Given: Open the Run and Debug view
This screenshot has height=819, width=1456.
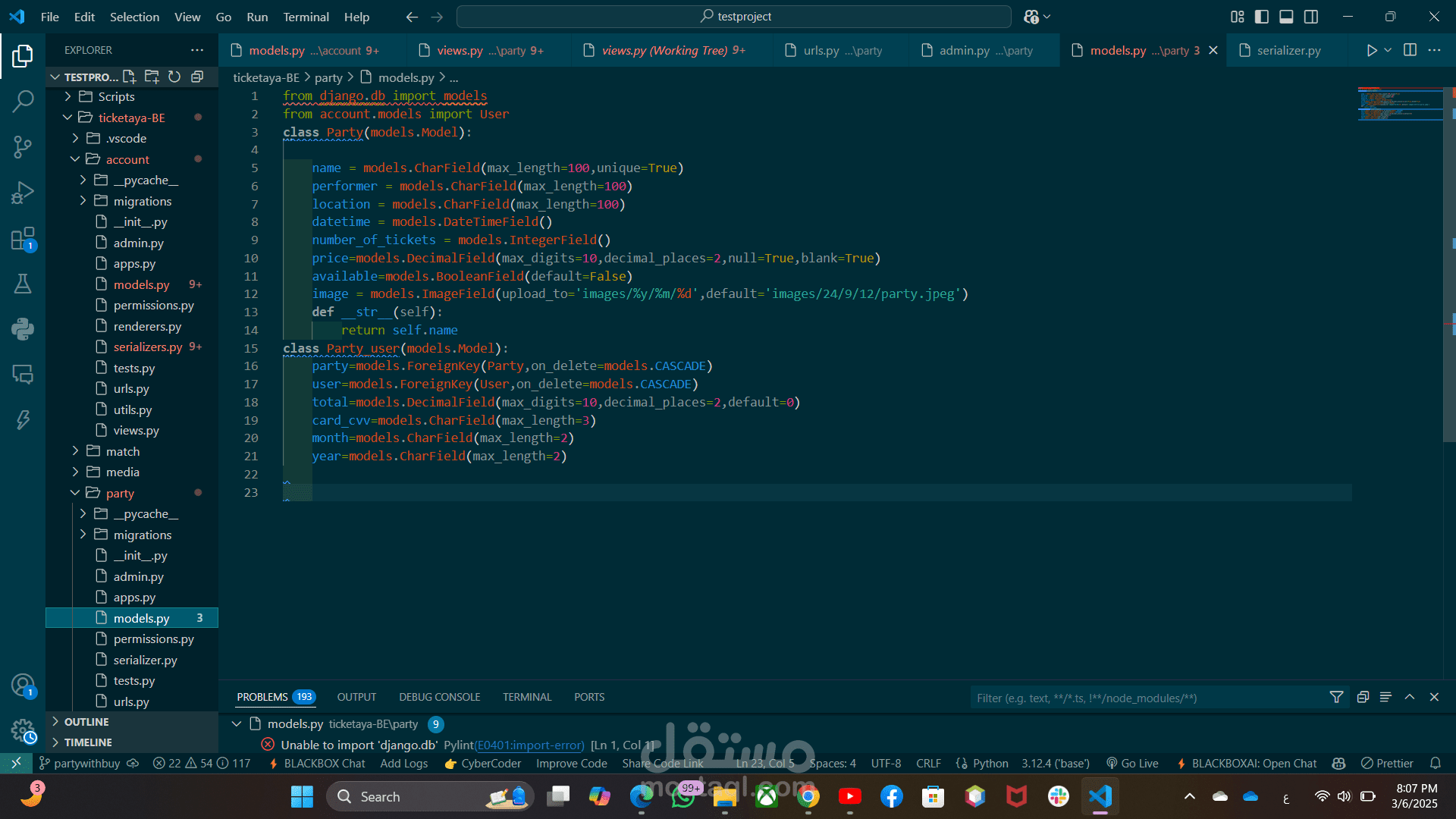Looking at the screenshot, I should (23, 193).
